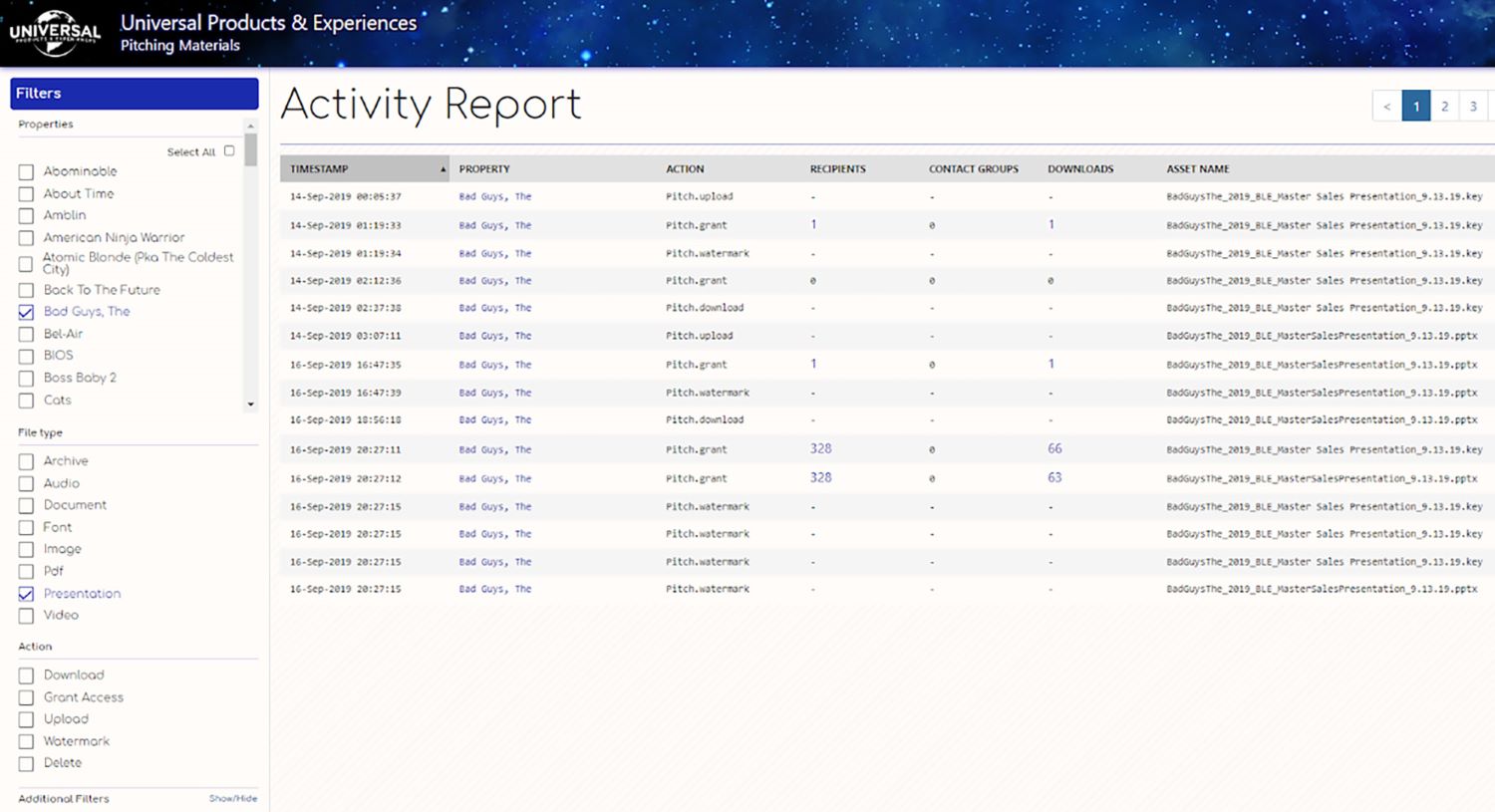
Task: Open Bad Guys link at 18:56:18 row
Action: (x=495, y=419)
